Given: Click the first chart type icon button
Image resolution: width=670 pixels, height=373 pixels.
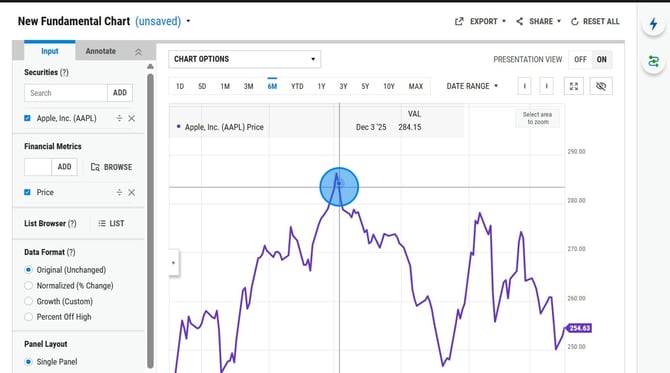Looking at the screenshot, I should click(524, 86).
